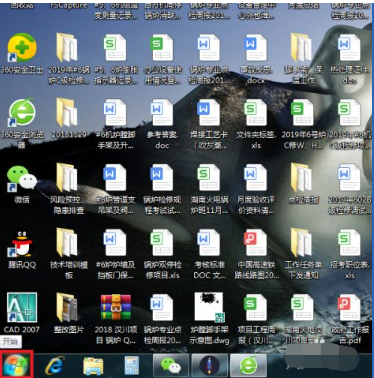Select the 360安全浏览器 desktop shortcut
Viewport: 374px width, 378px height.
coord(22,123)
